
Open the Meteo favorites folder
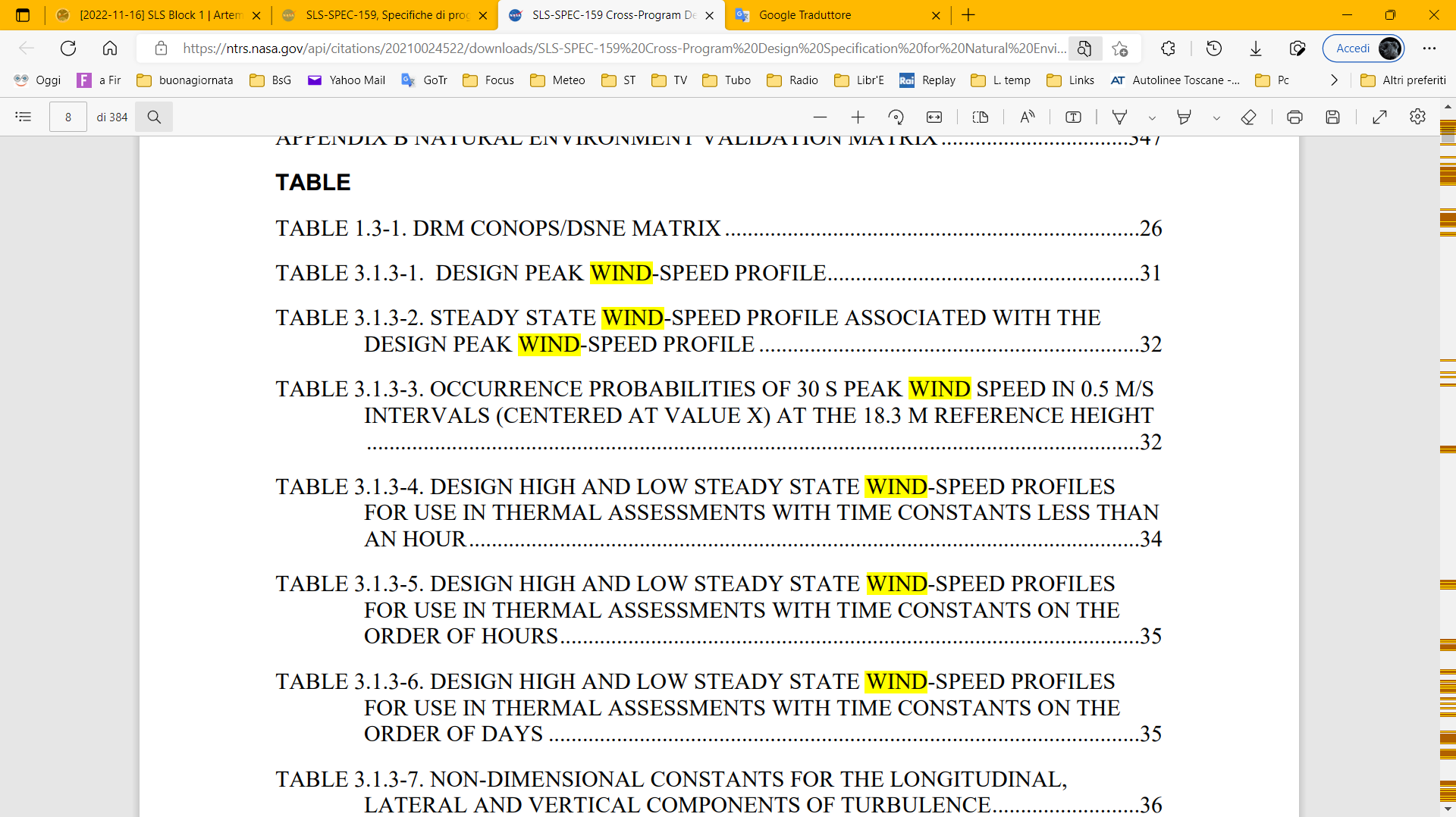(x=558, y=80)
